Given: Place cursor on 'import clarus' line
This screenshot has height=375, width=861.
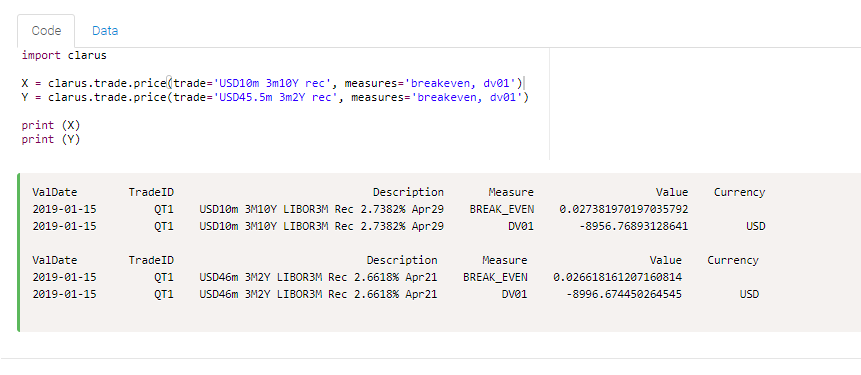Looking at the screenshot, I should pos(64,55).
